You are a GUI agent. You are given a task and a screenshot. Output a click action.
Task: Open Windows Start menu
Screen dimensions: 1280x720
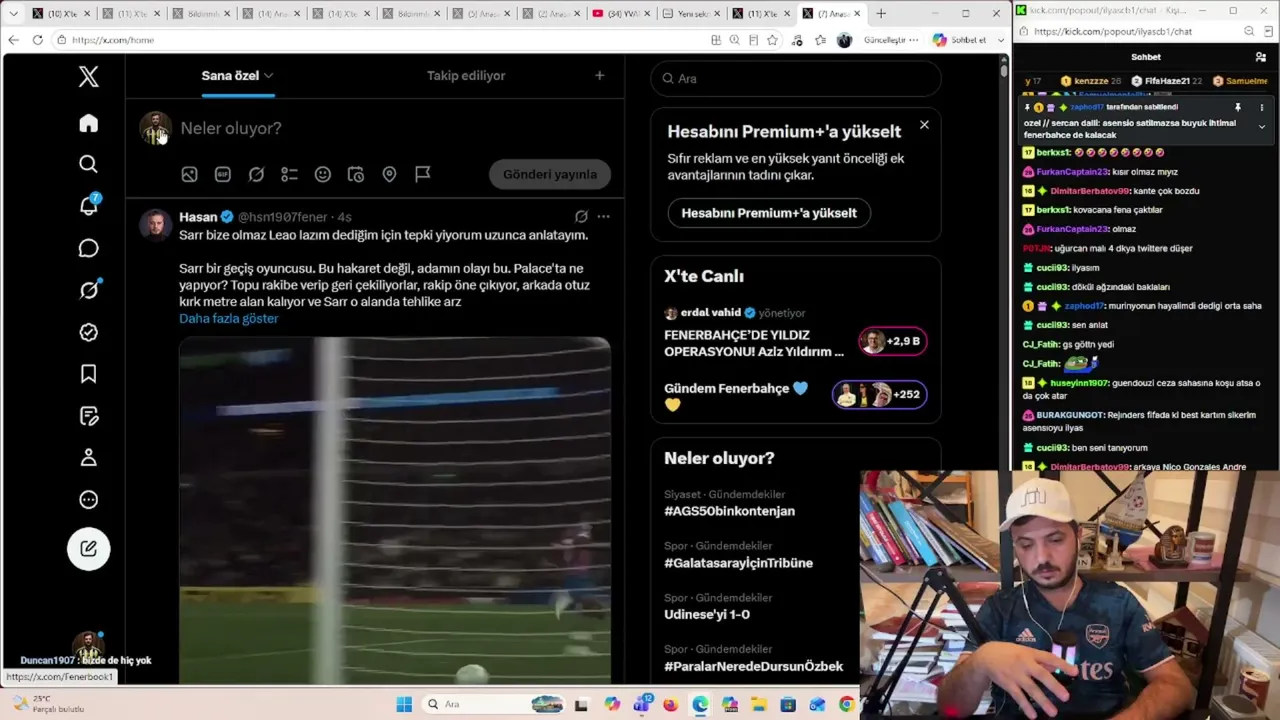click(404, 704)
